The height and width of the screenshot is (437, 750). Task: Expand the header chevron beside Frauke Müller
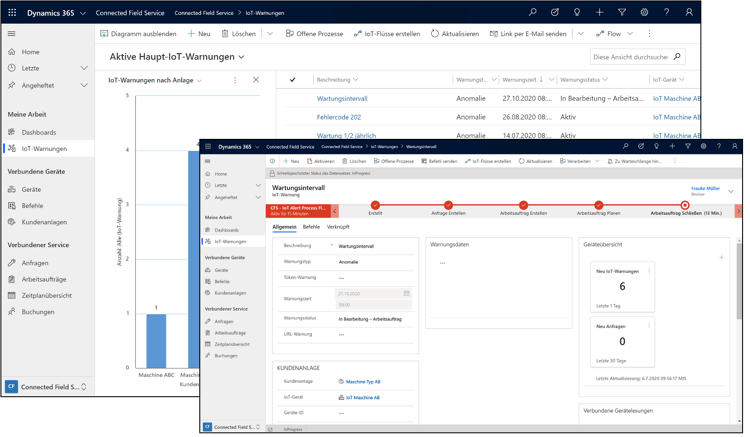click(730, 192)
